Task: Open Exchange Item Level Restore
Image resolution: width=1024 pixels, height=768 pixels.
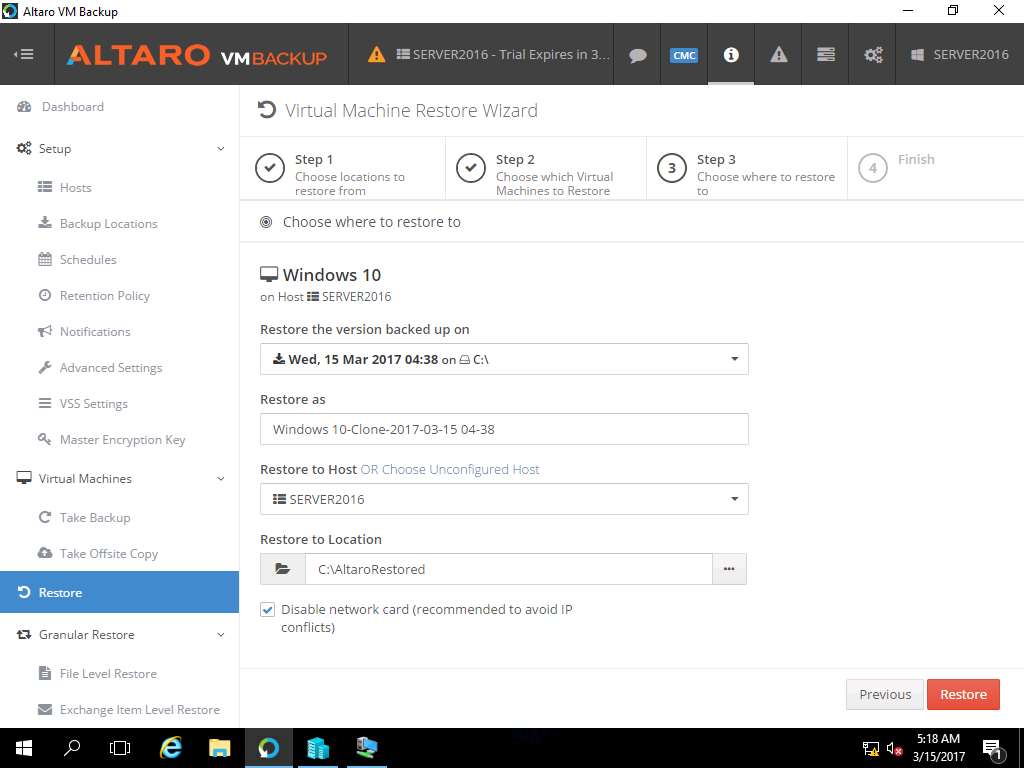Action: click(x=139, y=709)
